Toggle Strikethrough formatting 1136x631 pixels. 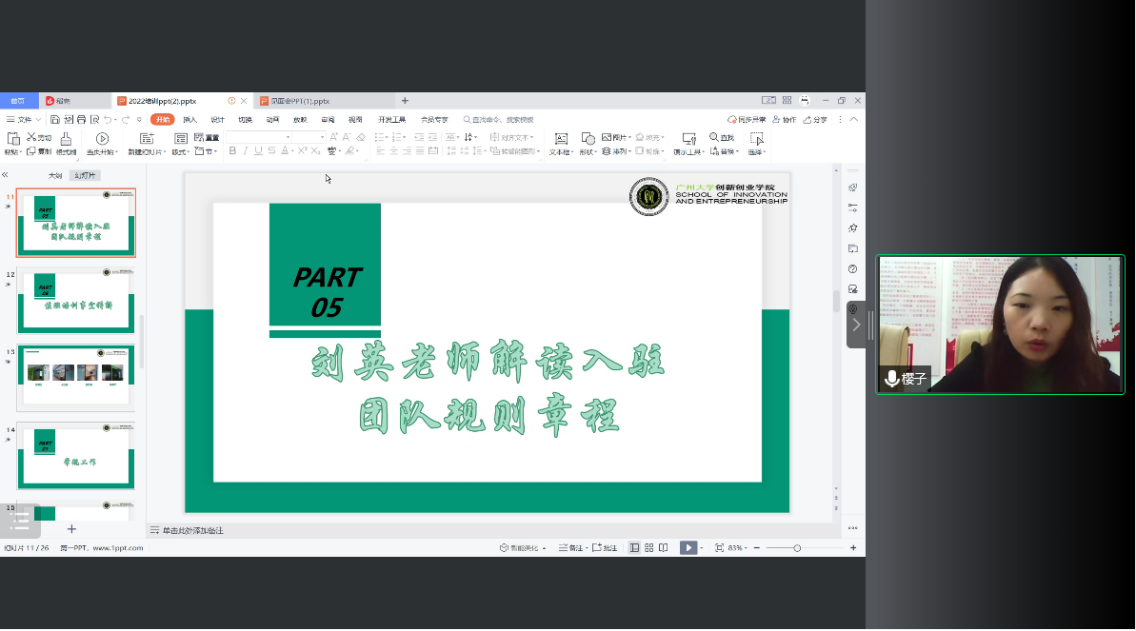tap(271, 151)
